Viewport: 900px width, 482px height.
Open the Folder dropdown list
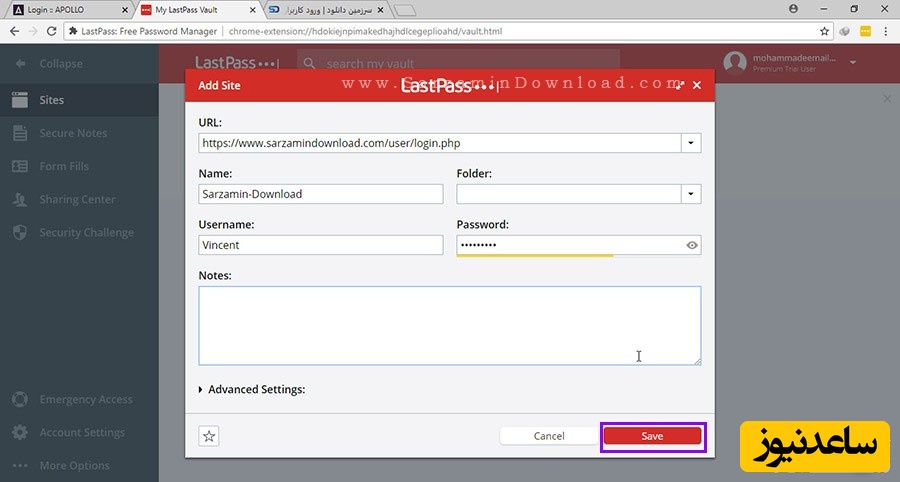(691, 194)
